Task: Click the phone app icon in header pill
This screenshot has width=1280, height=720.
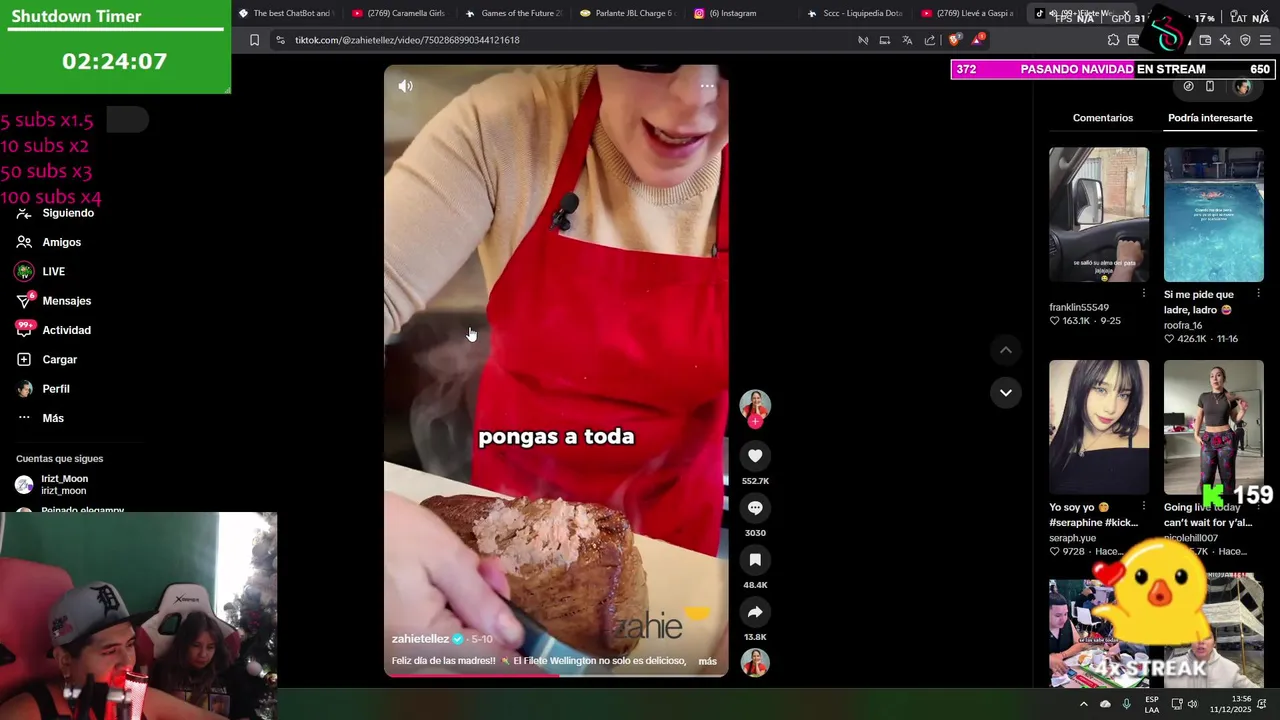Action: click(x=1210, y=86)
